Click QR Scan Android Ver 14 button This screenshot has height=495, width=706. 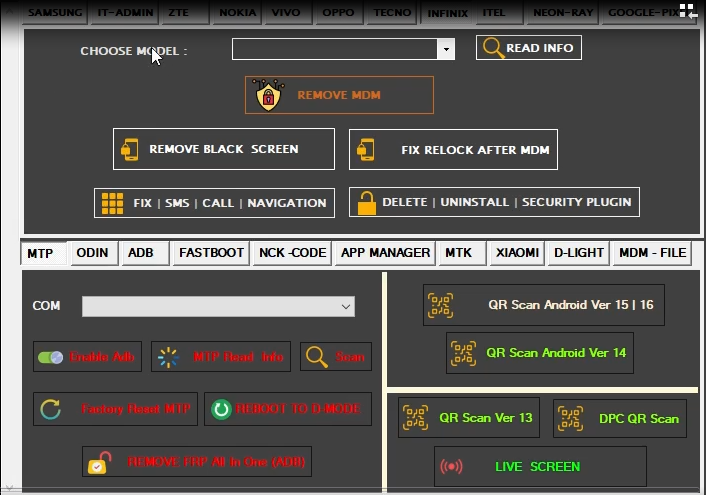tap(539, 353)
